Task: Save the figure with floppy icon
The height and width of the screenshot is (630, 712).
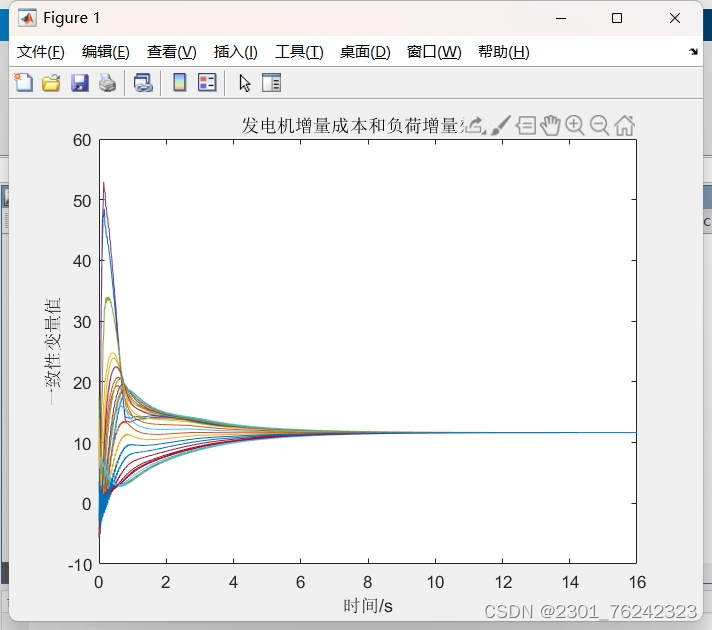Action: pos(79,83)
